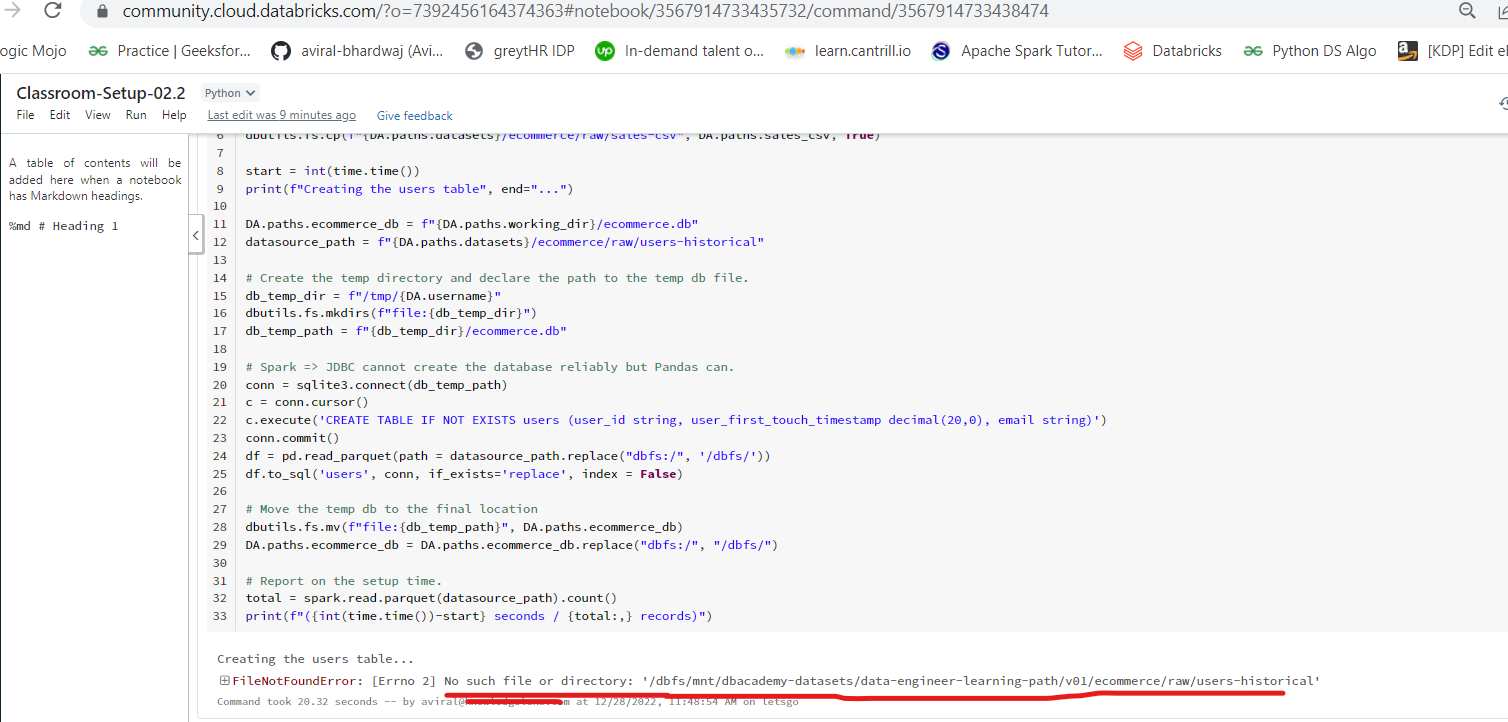1508x722 pixels.
Task: Click the 'df = pd.read_parquet' code line
Action: click(x=508, y=456)
